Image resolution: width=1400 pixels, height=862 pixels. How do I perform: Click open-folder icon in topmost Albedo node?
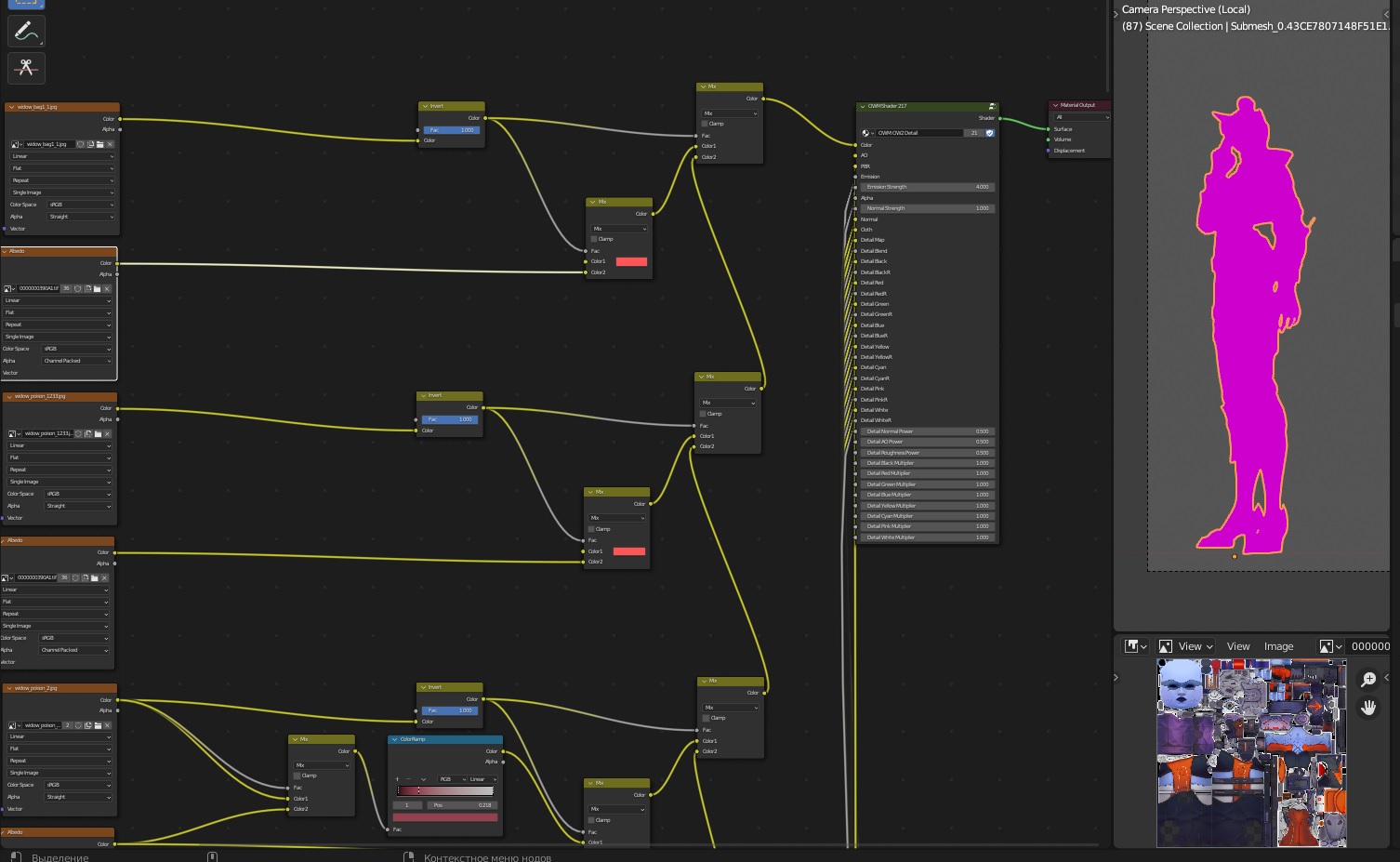pyautogui.click(x=97, y=288)
